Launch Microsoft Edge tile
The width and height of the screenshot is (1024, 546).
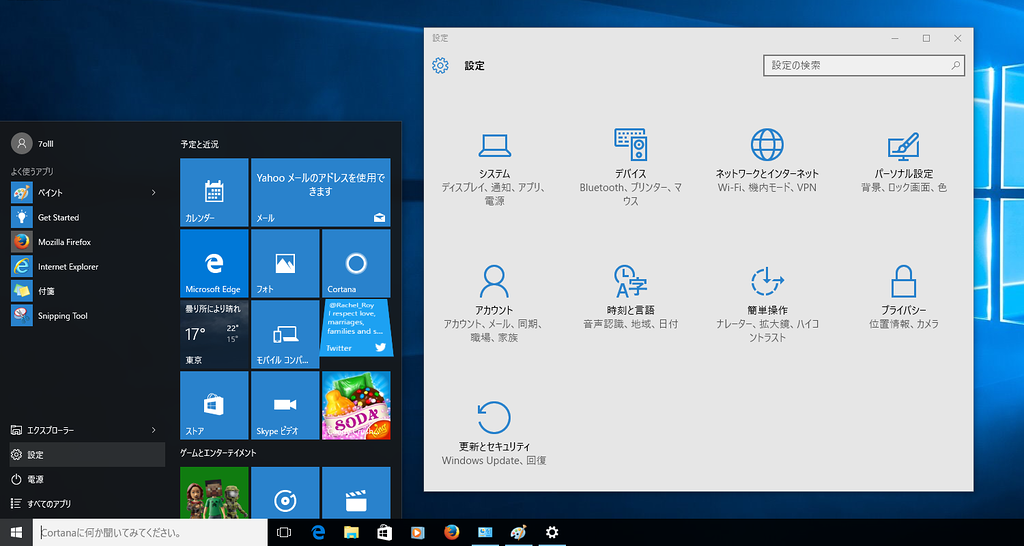[x=214, y=263]
